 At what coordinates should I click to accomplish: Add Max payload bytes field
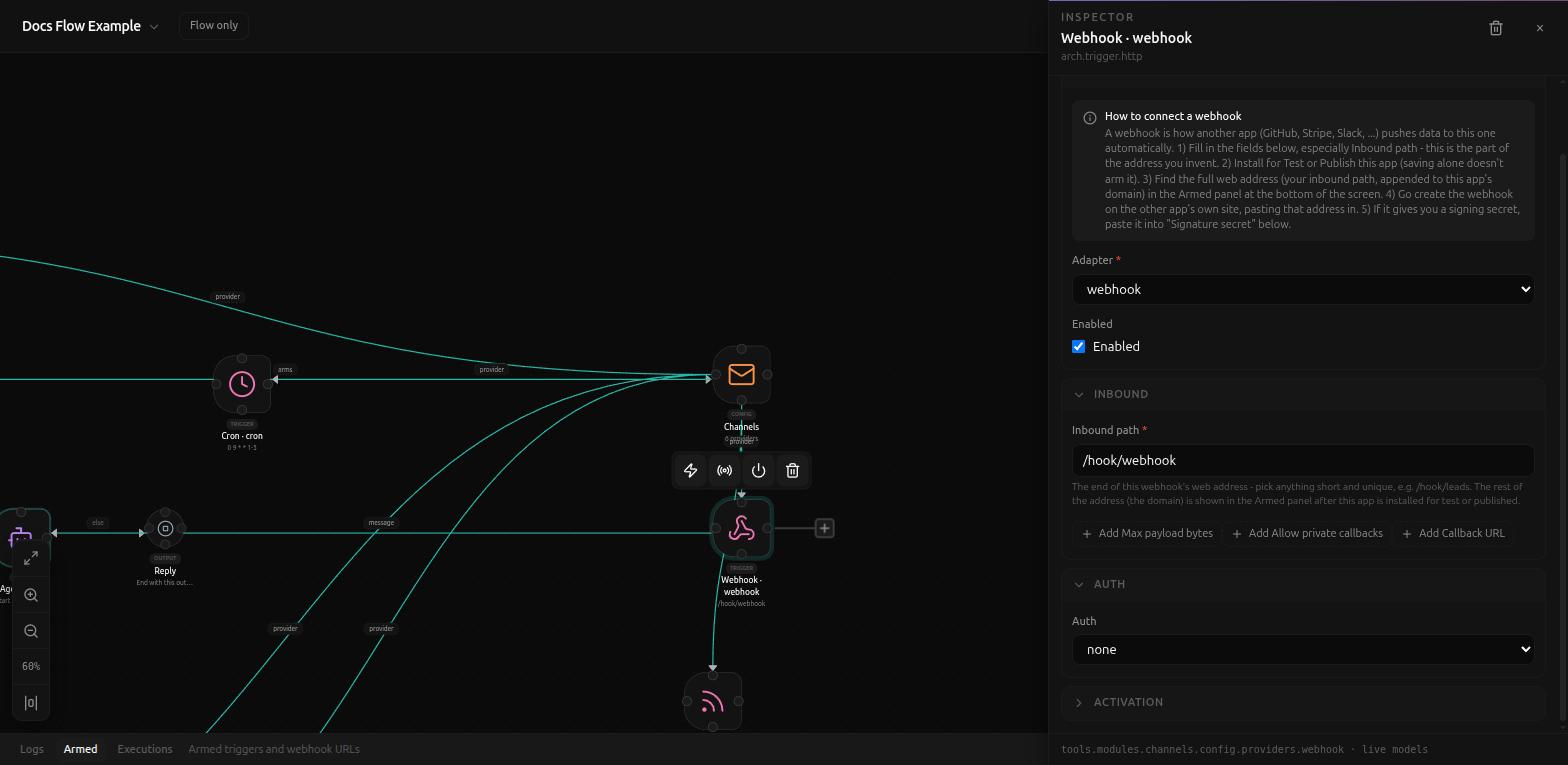click(1147, 534)
